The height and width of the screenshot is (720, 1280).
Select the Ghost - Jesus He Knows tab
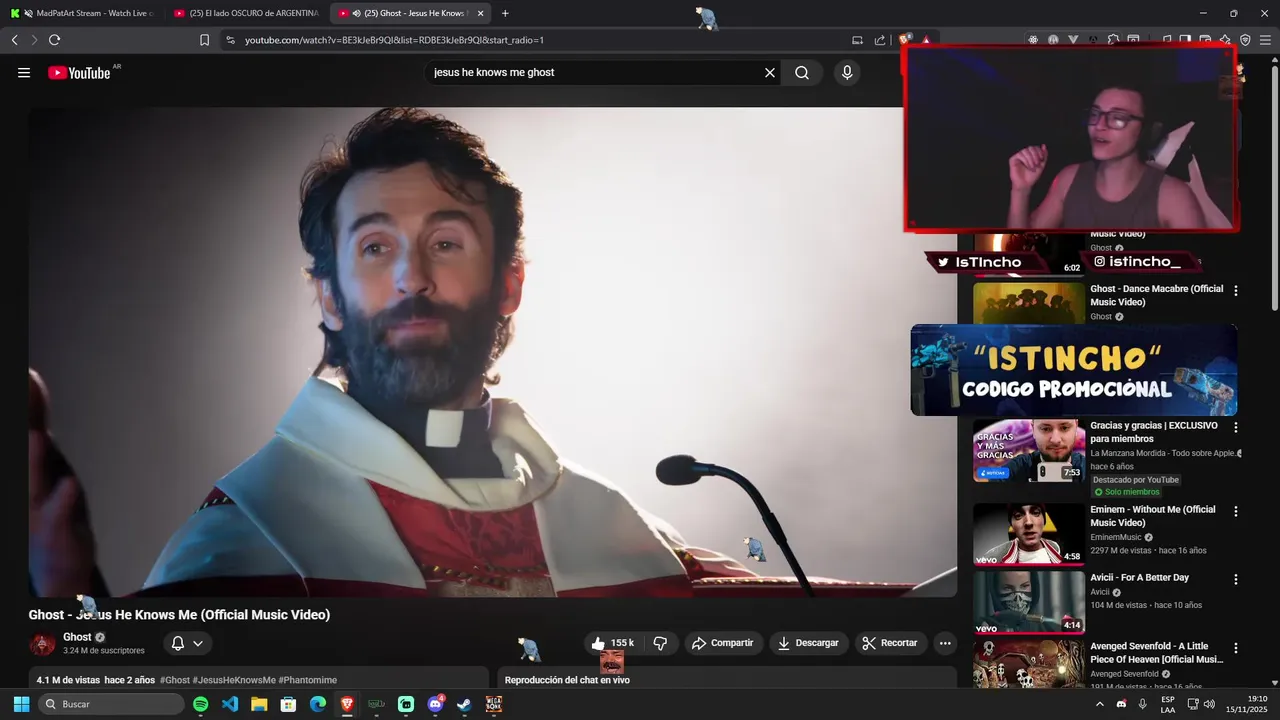pos(410,13)
